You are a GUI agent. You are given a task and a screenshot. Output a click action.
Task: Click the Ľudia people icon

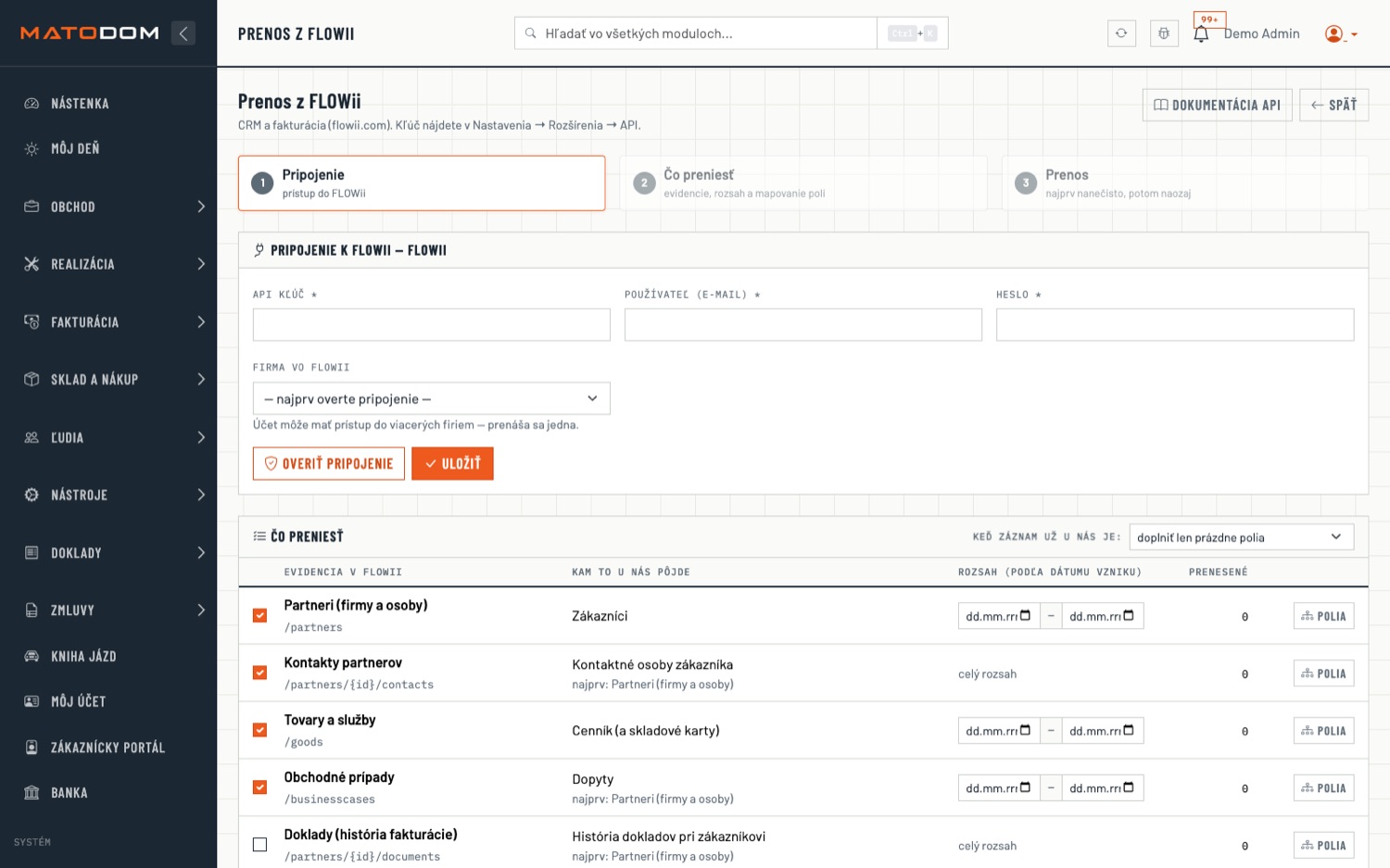click(32, 437)
